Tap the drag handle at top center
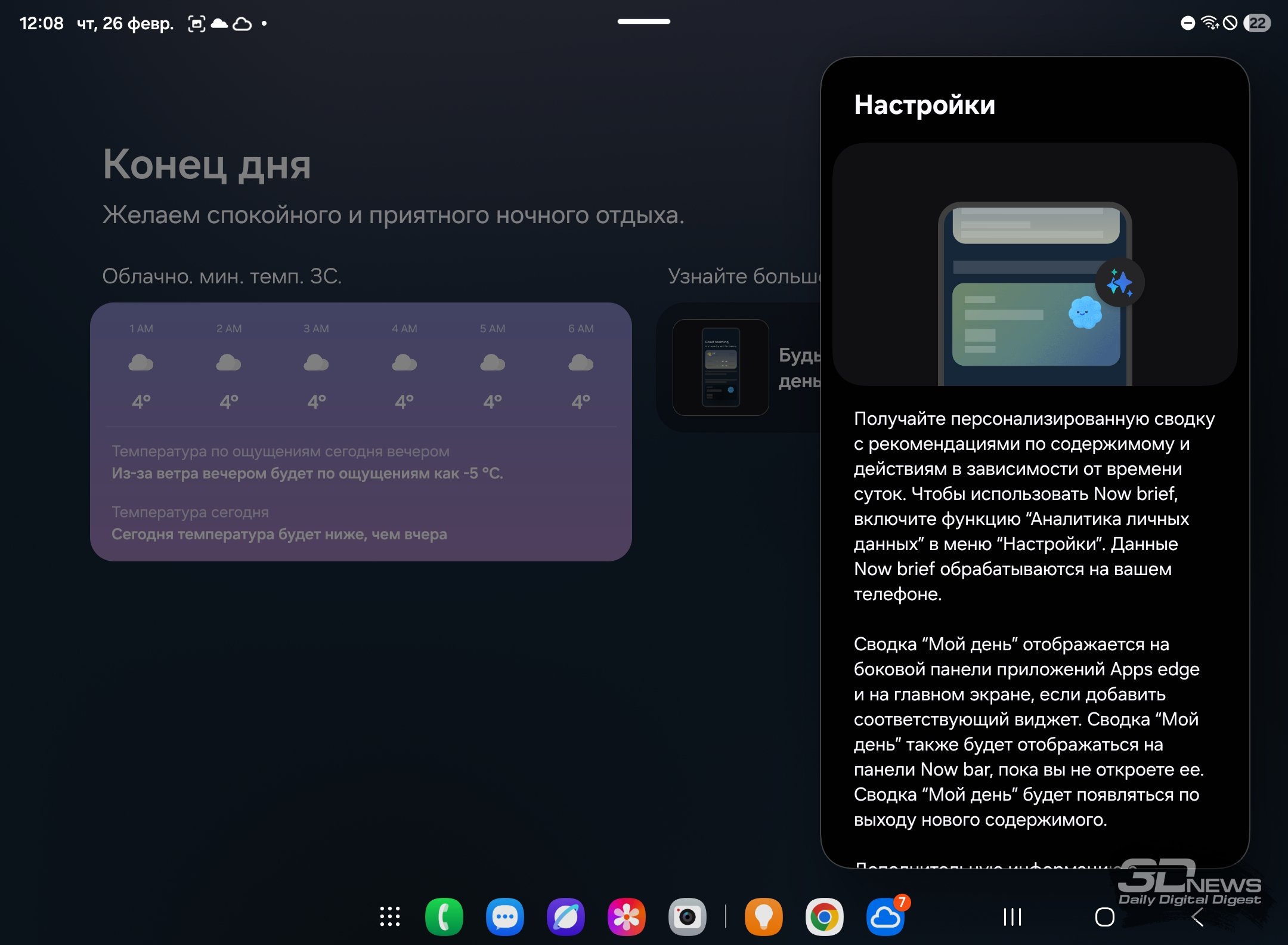The height and width of the screenshot is (945, 1288). [x=644, y=21]
